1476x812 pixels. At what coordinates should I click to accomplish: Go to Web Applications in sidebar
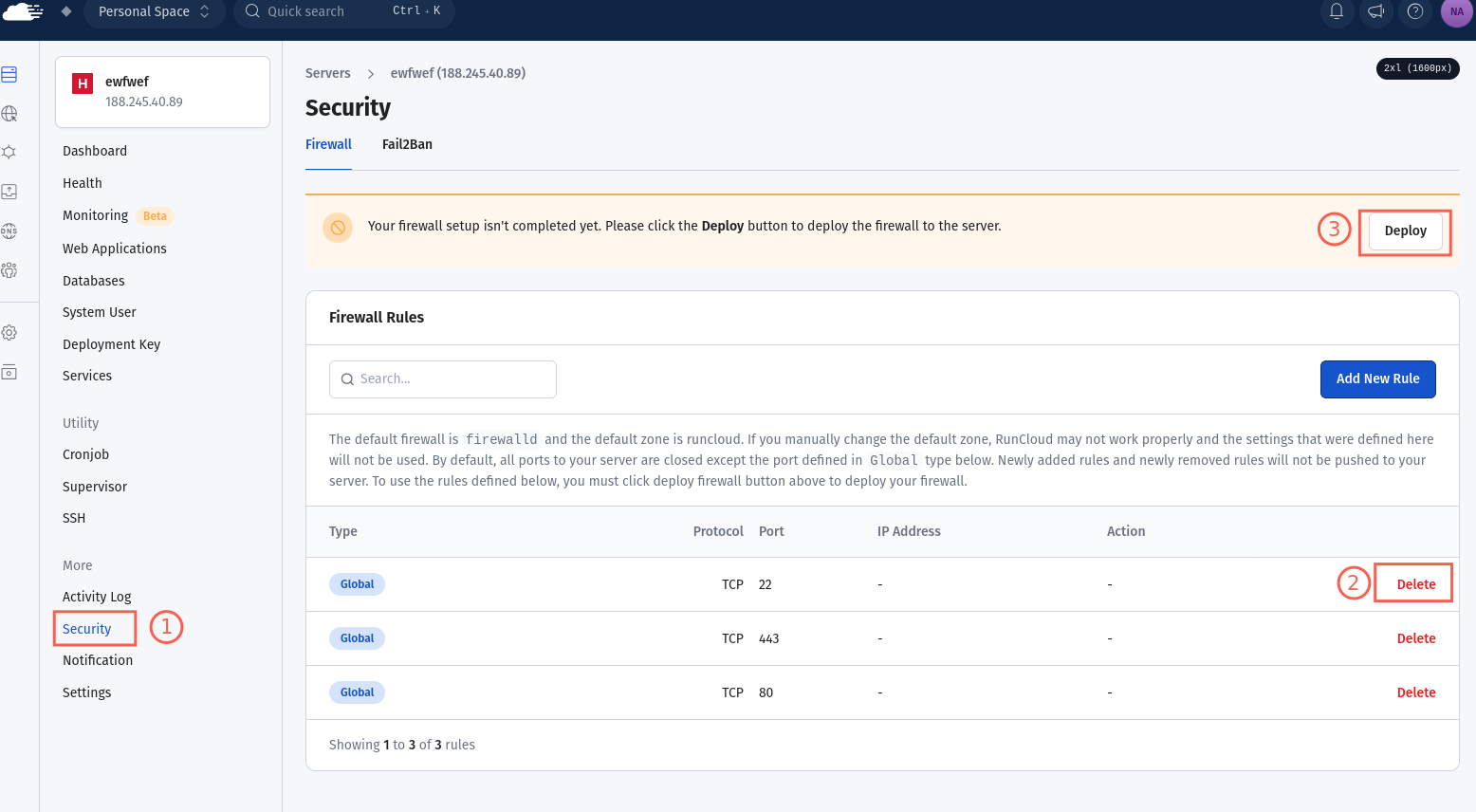pos(115,249)
